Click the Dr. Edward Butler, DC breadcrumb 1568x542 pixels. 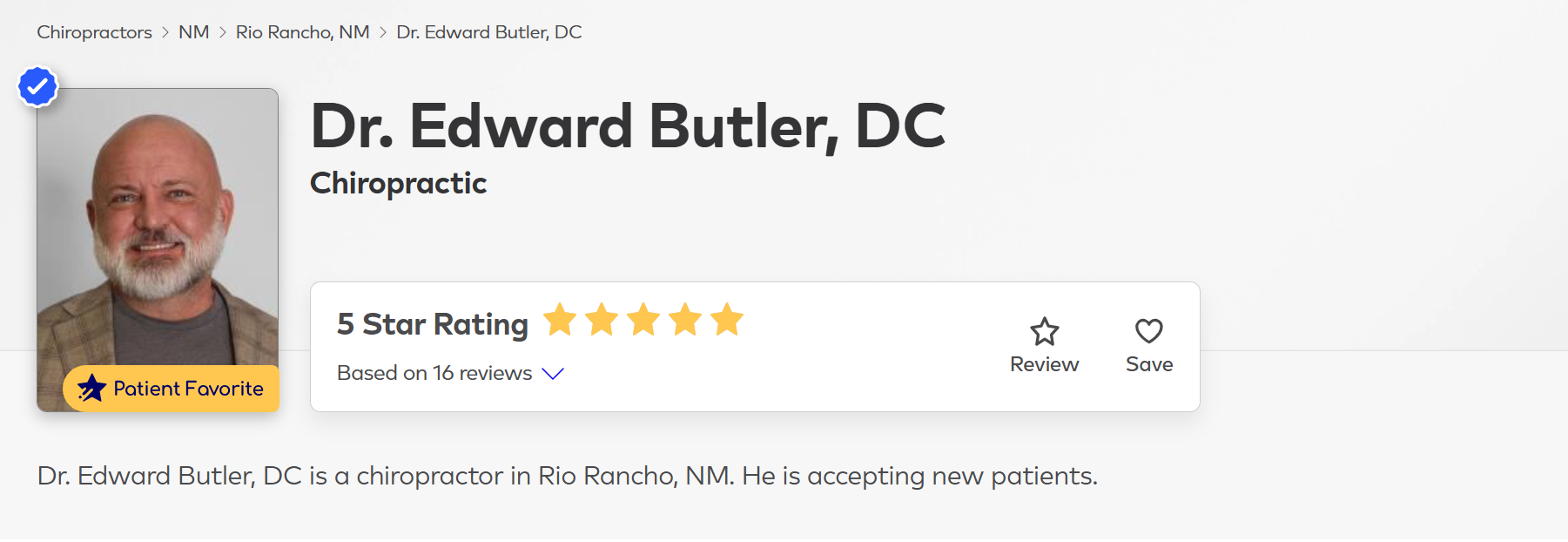coord(488,32)
